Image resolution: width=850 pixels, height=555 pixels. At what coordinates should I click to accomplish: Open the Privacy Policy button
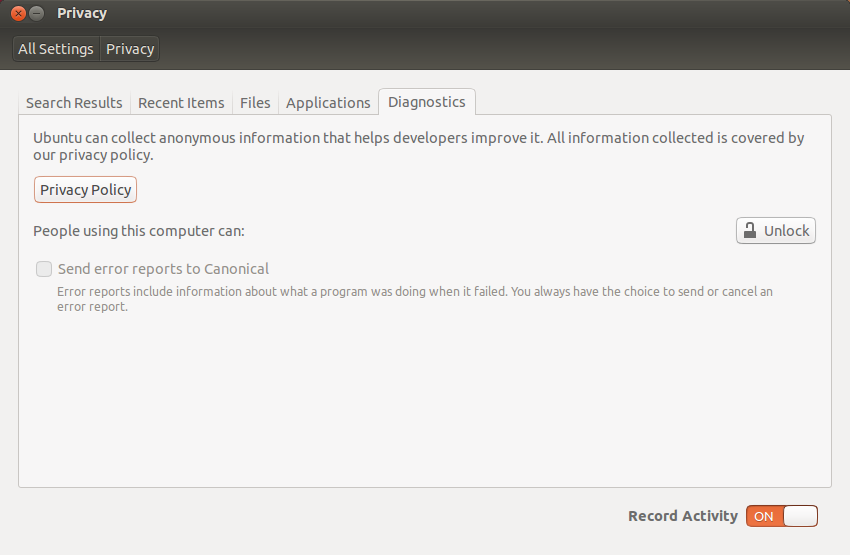[x=86, y=190]
